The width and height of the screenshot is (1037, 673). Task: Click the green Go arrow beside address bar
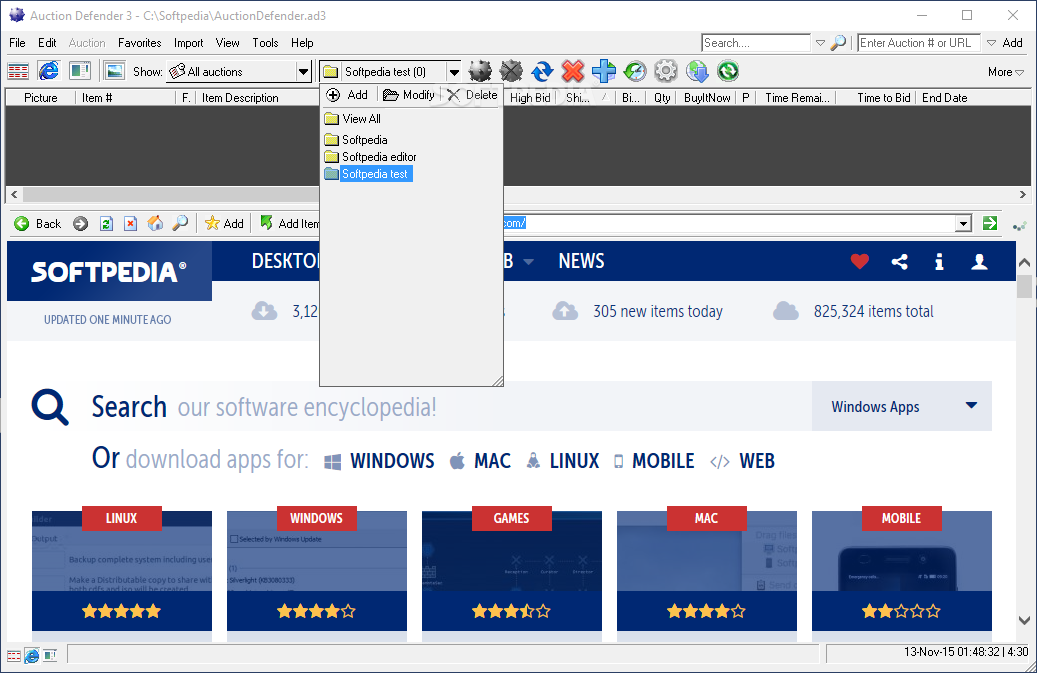tap(990, 223)
